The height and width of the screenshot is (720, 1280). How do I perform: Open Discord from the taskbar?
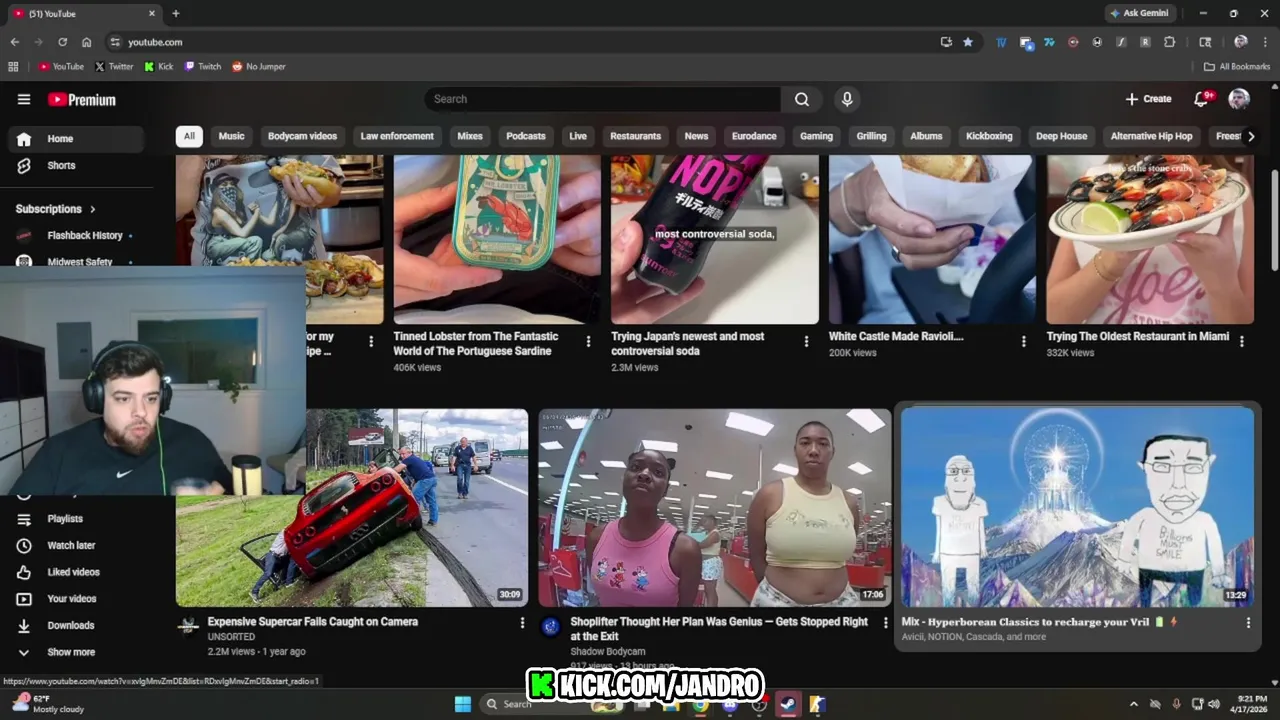coord(730,704)
